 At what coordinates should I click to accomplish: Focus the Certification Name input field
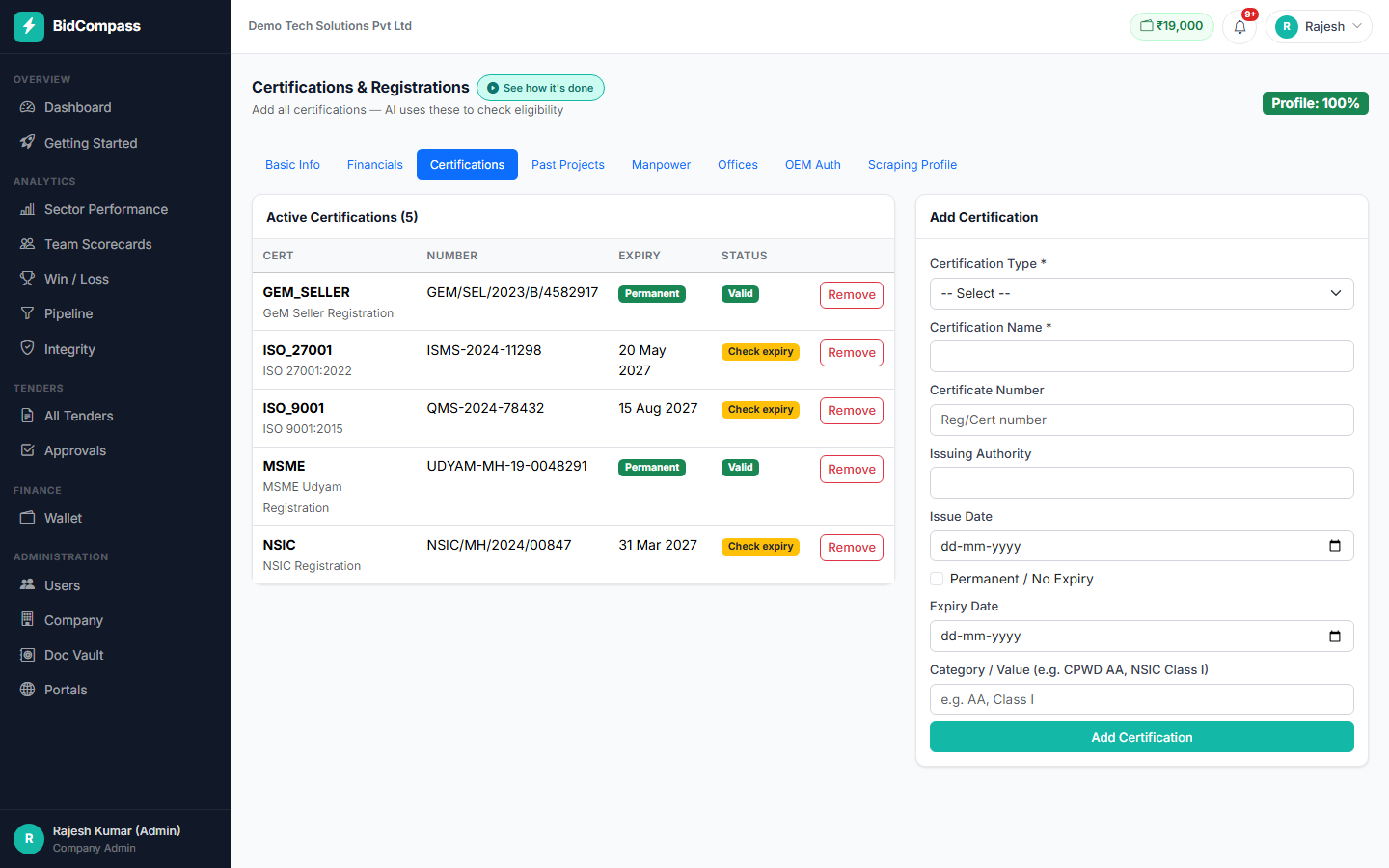coord(1141,356)
